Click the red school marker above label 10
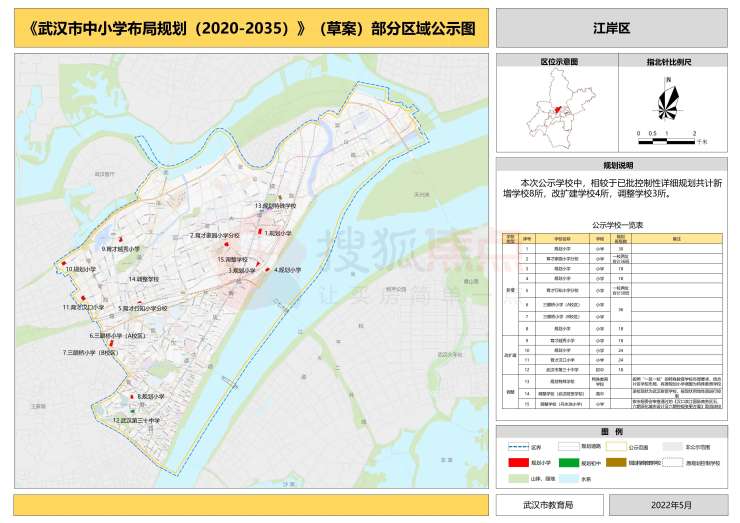This screenshot has width=740, height=523. [64, 263]
